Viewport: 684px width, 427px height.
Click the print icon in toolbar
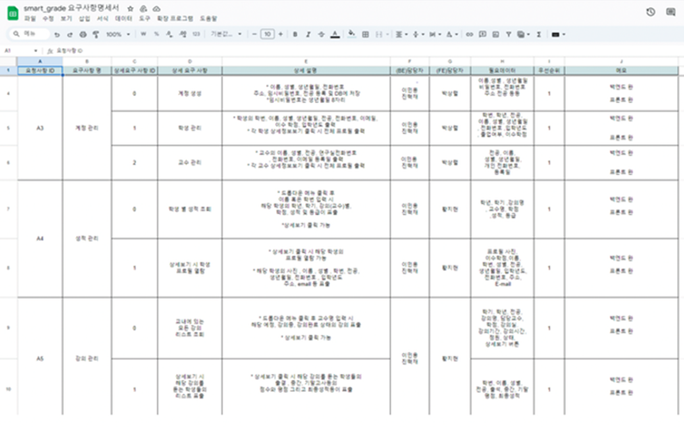click(83, 34)
